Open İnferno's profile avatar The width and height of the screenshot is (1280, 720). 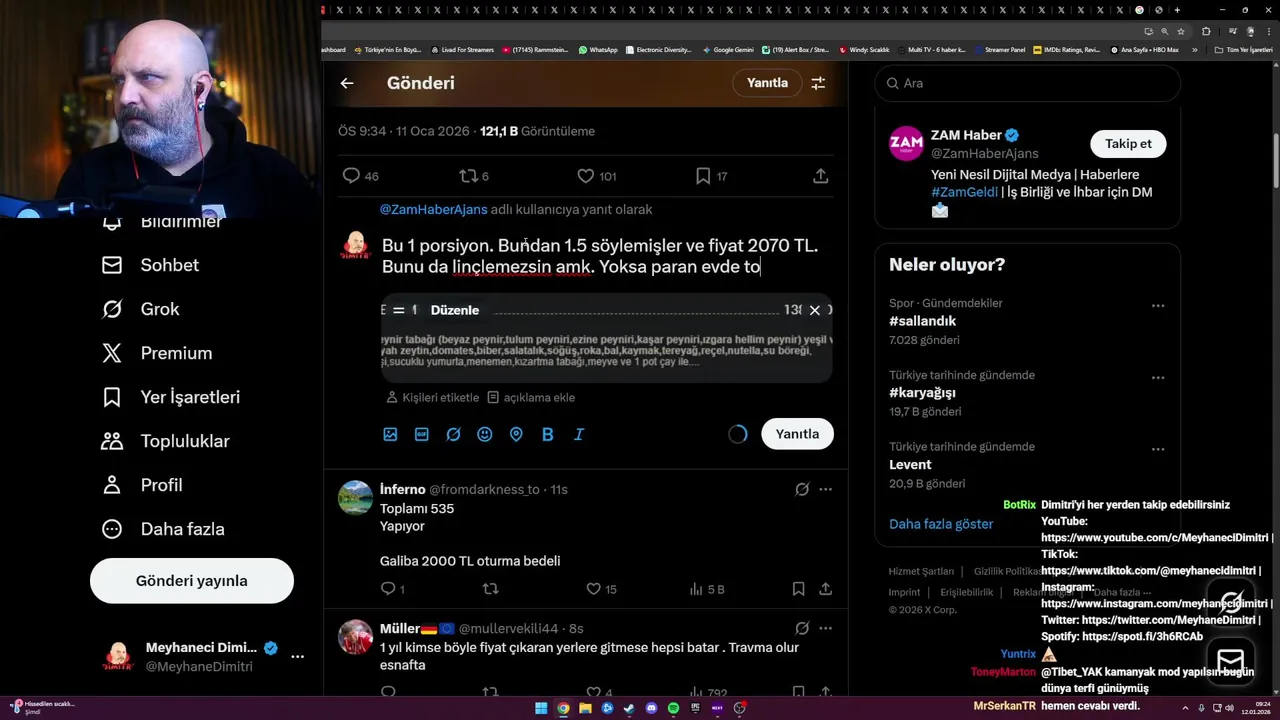tap(355, 497)
